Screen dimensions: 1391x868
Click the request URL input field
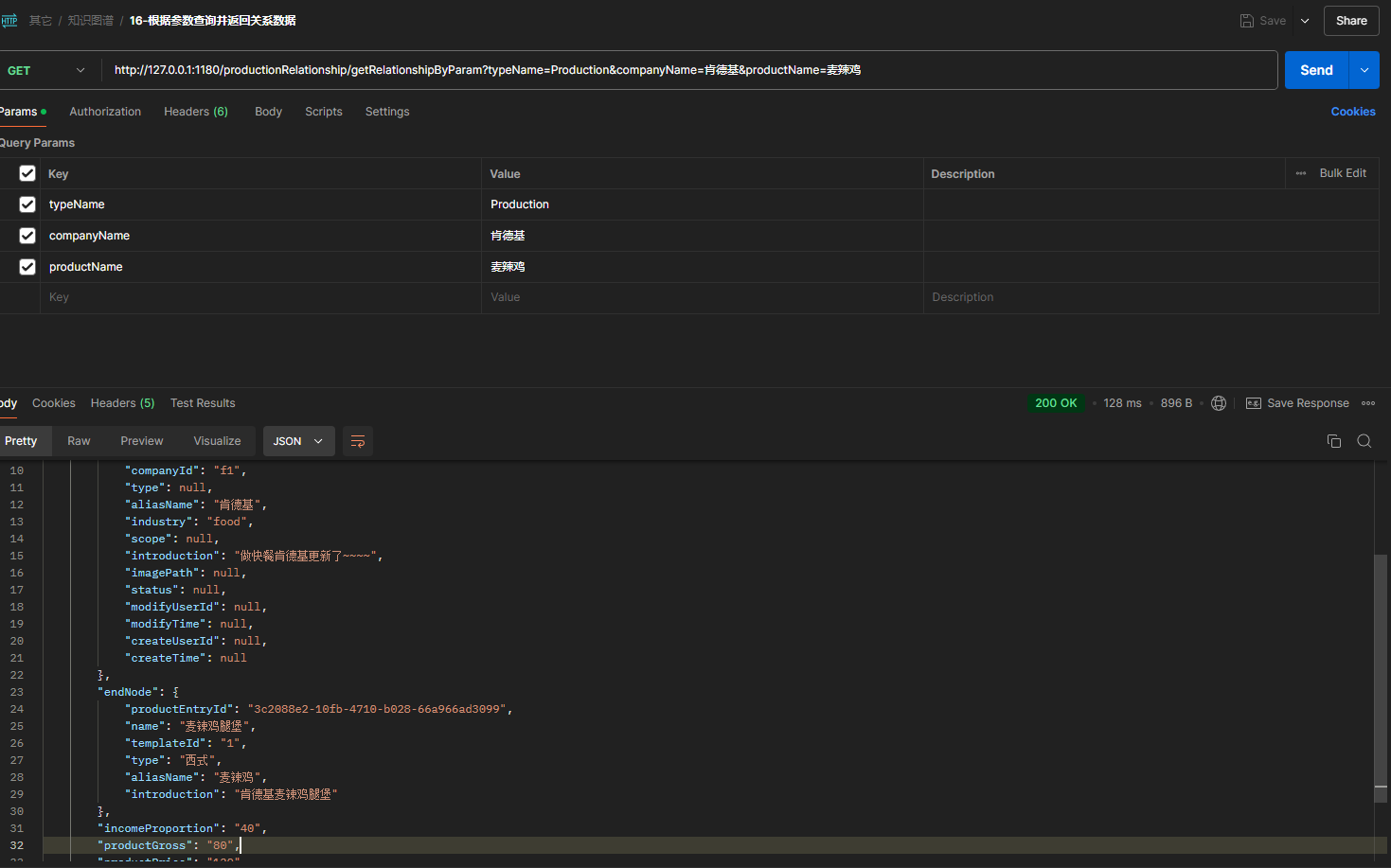(689, 70)
